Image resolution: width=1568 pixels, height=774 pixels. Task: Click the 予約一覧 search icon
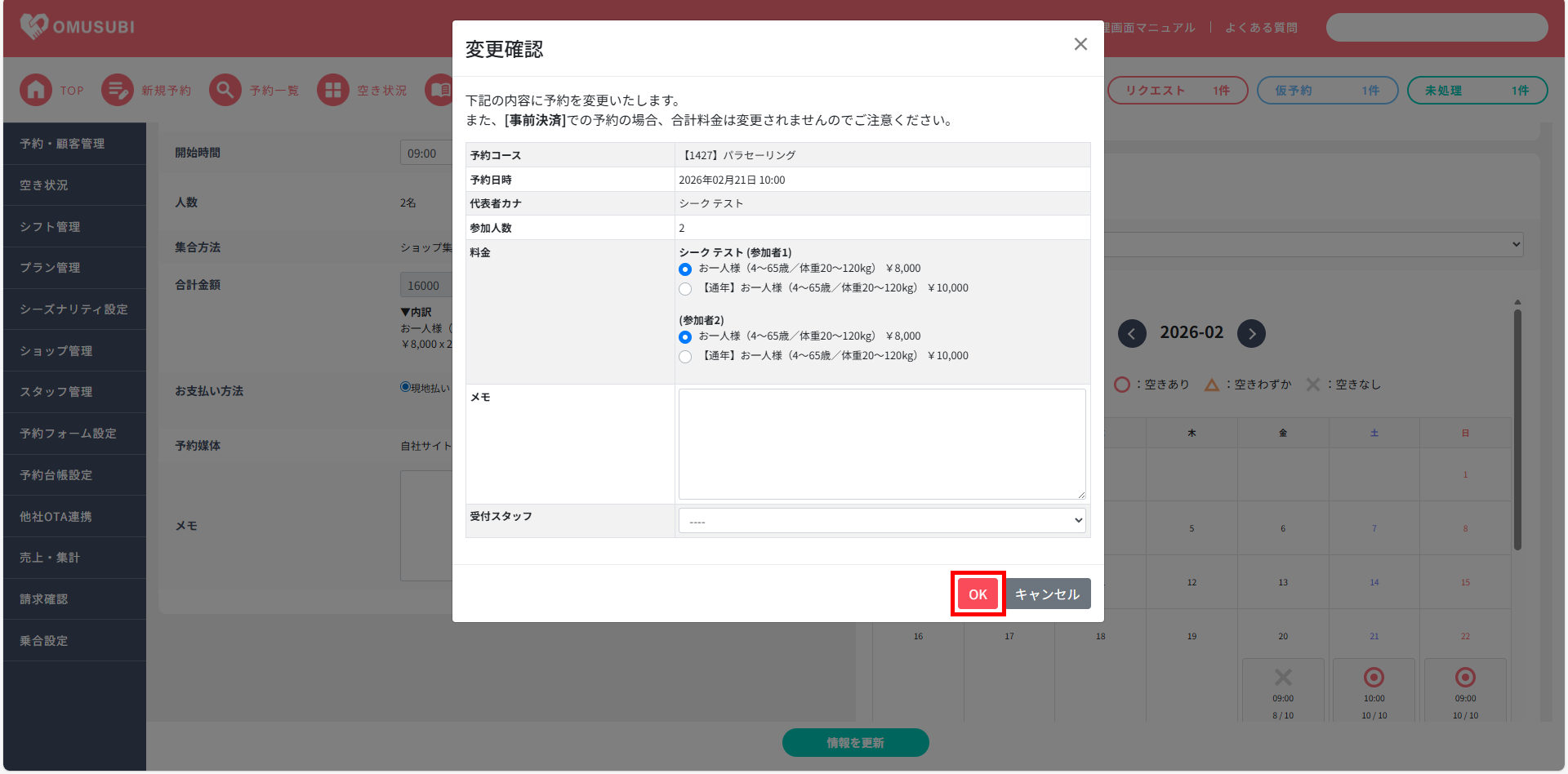225,90
